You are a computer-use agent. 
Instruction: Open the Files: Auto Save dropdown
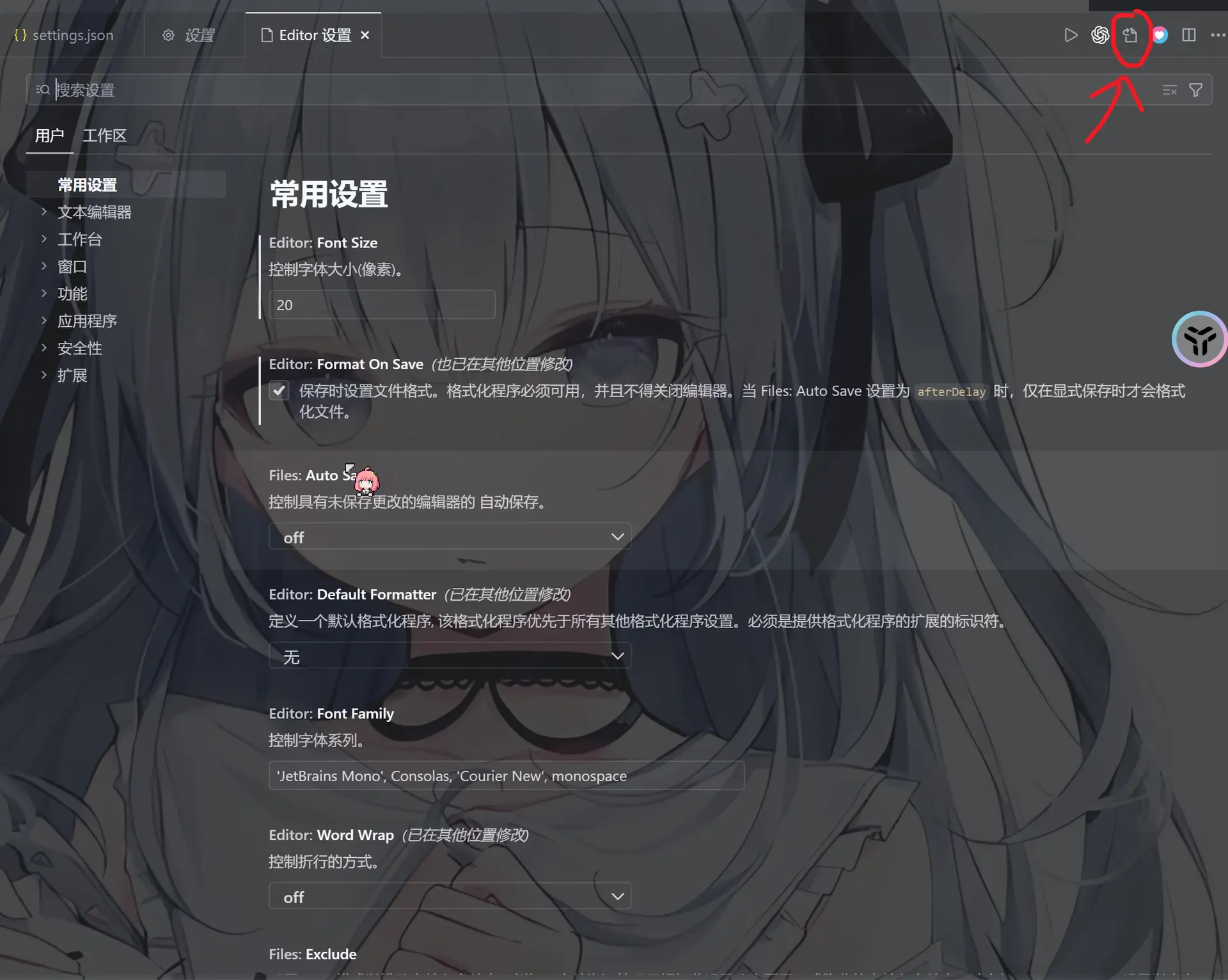tap(450, 537)
